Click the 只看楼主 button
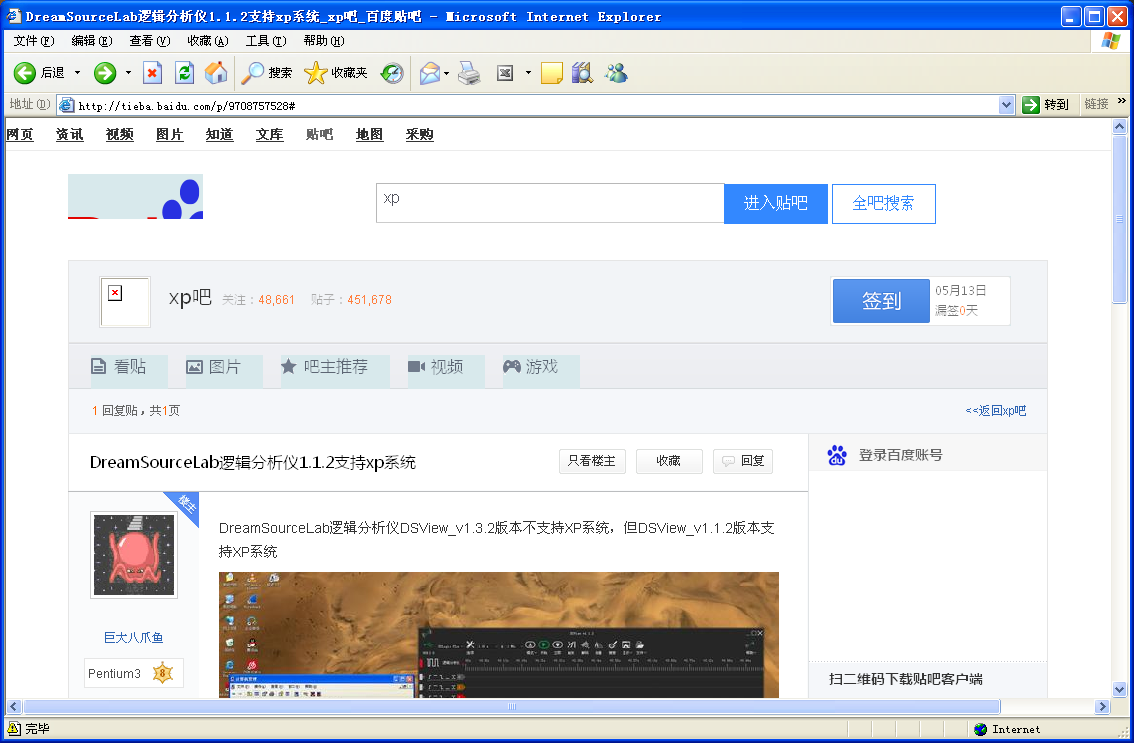The image size is (1134, 743). point(592,461)
